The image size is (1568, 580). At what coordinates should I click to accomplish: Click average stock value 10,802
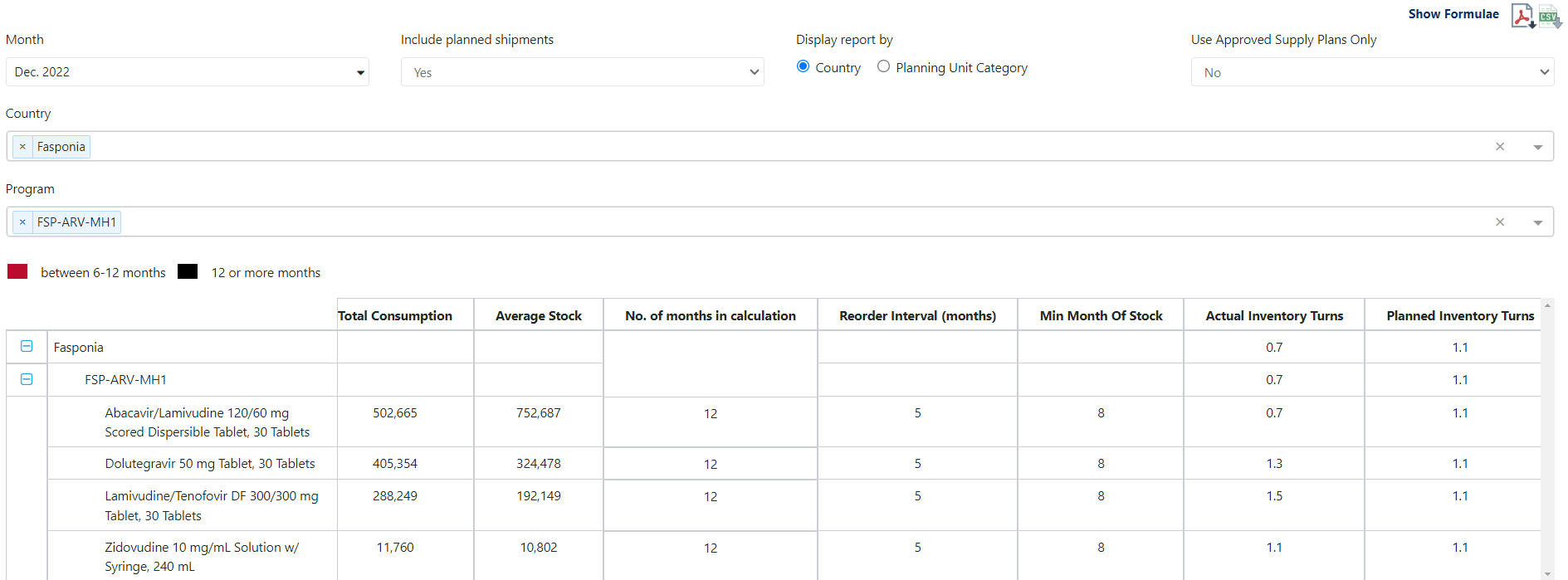coord(539,548)
